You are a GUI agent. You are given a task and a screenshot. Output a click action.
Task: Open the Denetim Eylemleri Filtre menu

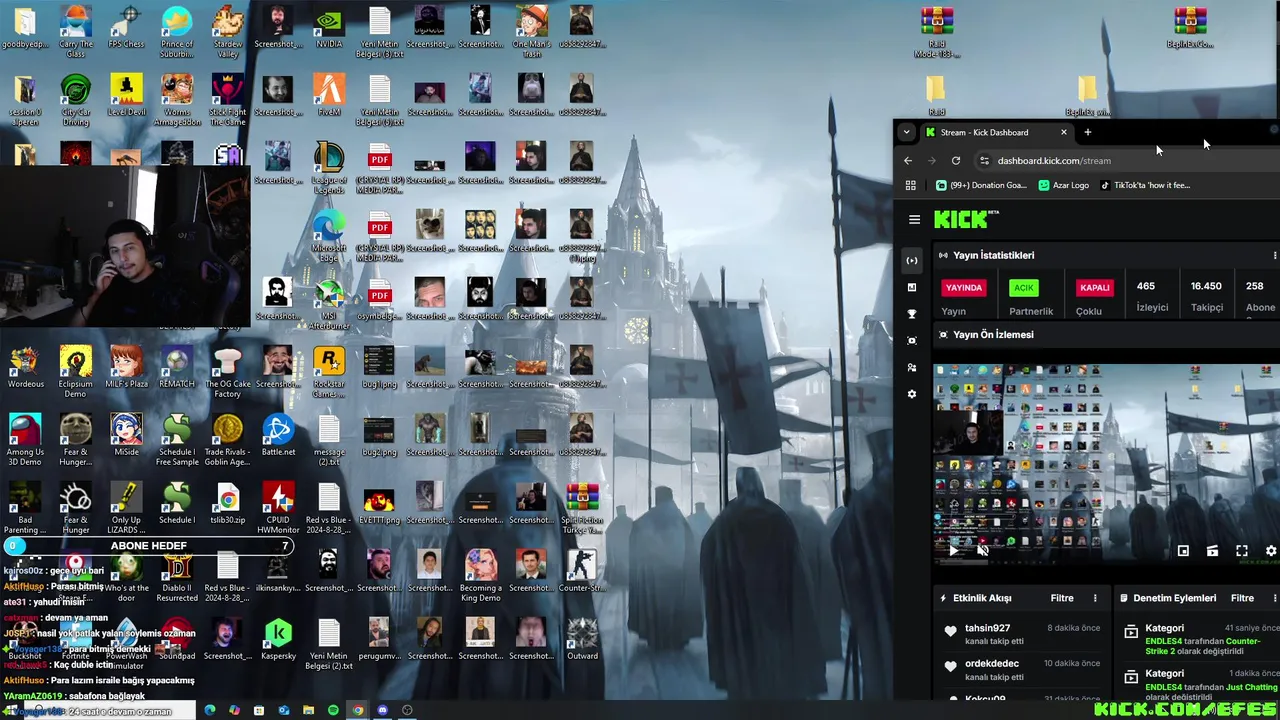[1242, 598]
